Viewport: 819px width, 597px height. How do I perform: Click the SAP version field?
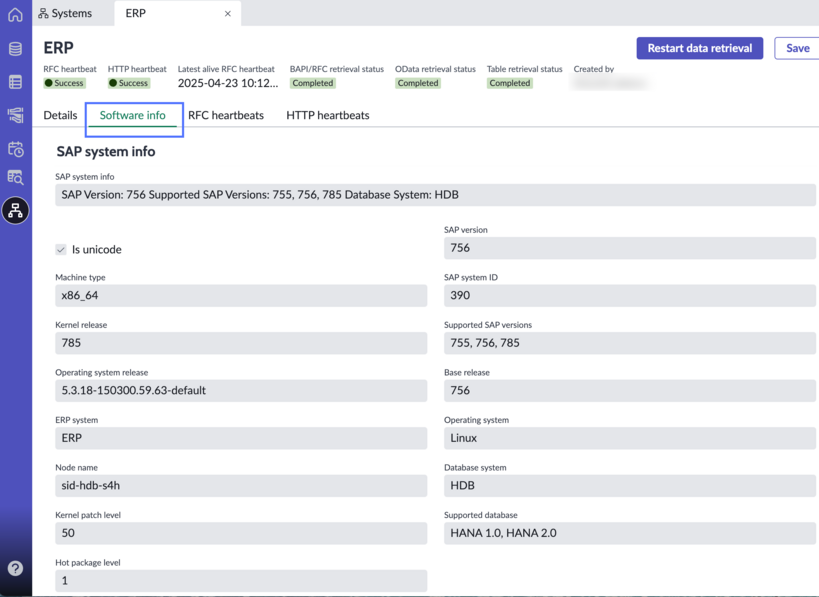(x=629, y=248)
